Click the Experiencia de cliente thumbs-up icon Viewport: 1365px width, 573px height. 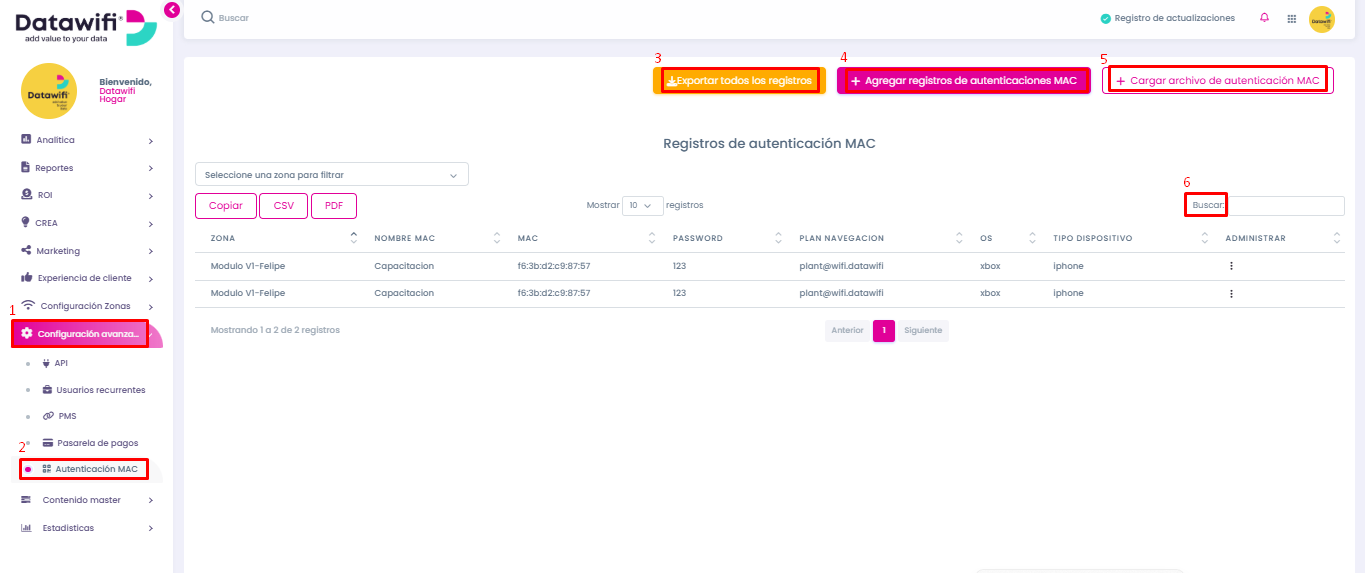pyautogui.click(x=27, y=278)
